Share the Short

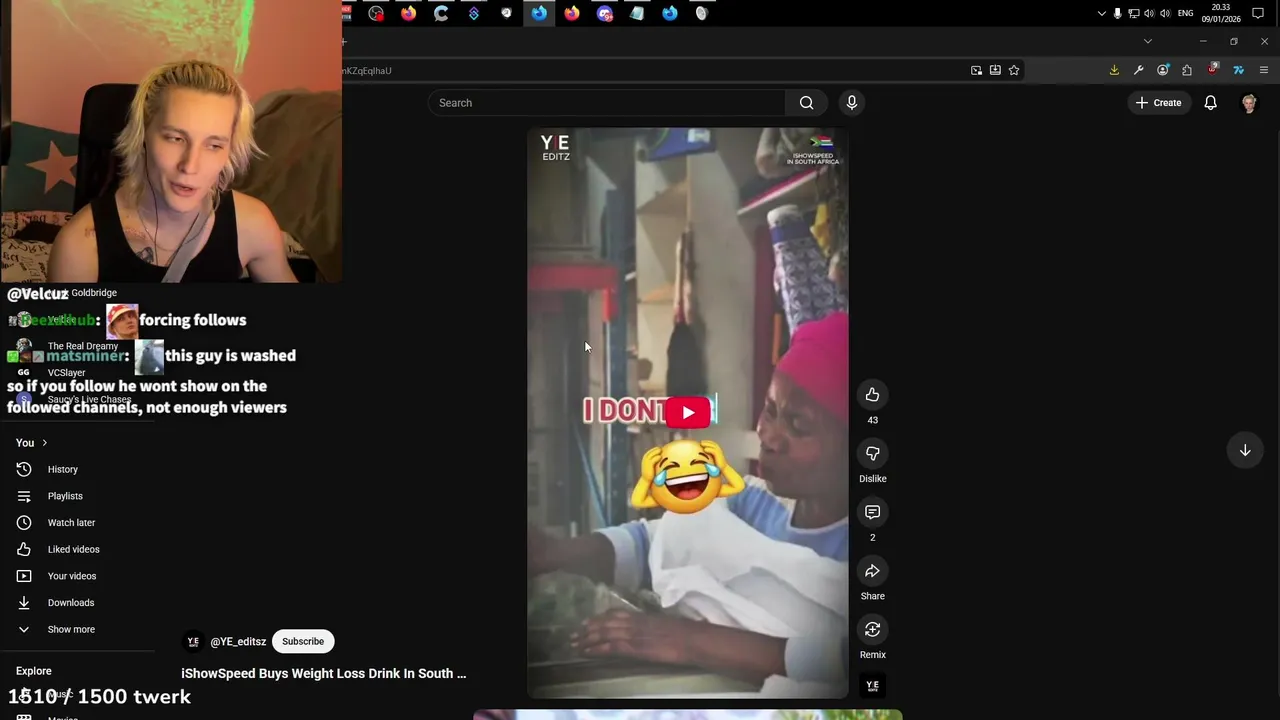872,571
